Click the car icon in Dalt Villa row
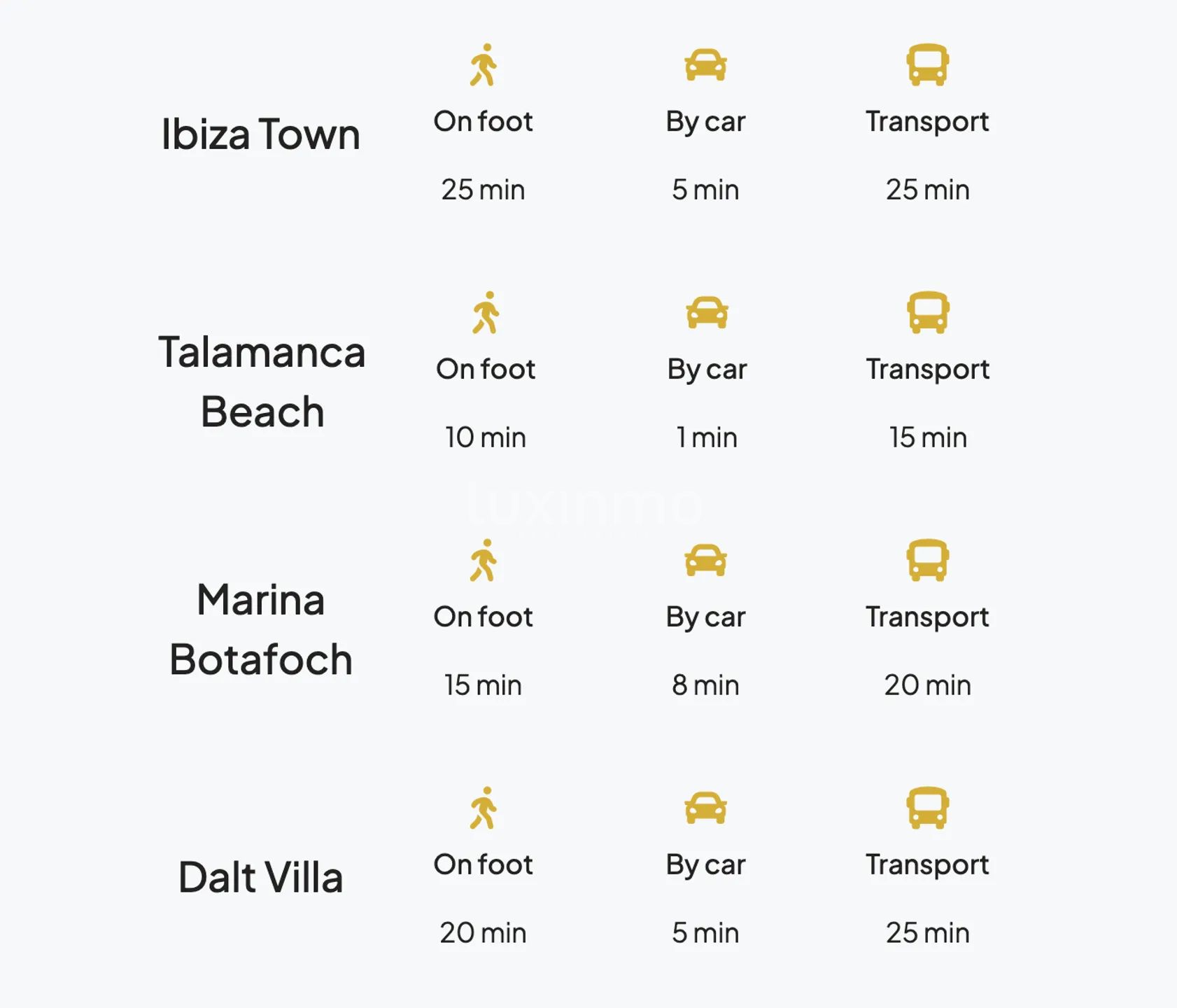This screenshot has width=1177, height=1008. [705, 808]
